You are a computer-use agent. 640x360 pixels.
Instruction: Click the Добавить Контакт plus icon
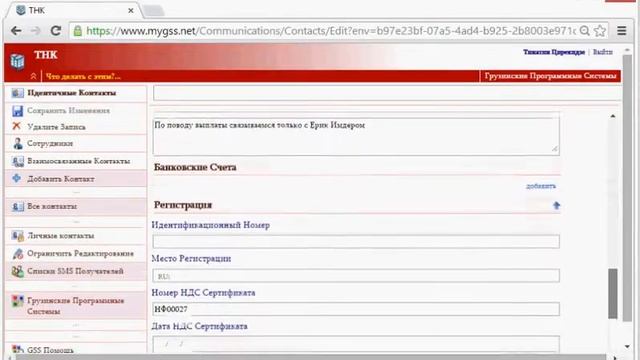click(17, 178)
